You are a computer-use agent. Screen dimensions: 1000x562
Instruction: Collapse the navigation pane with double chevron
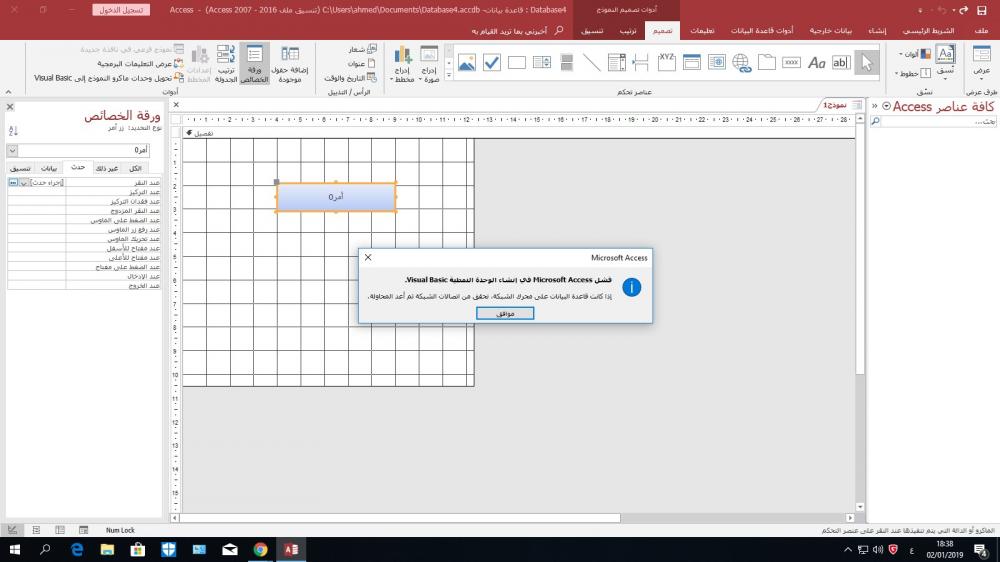(875, 107)
